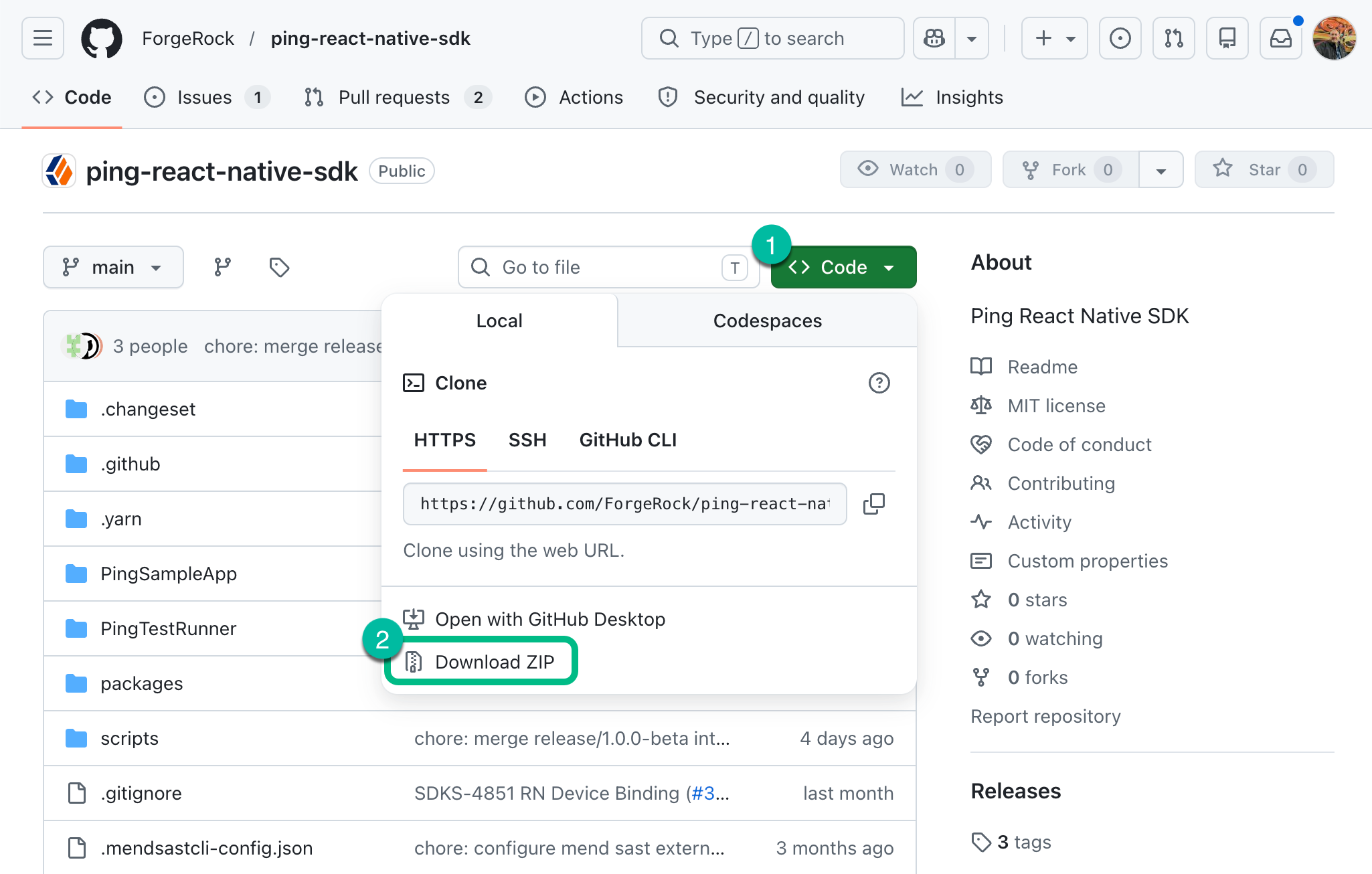Open the PingTestRunner folder
The height and width of the screenshot is (874, 1372).
(x=169, y=628)
